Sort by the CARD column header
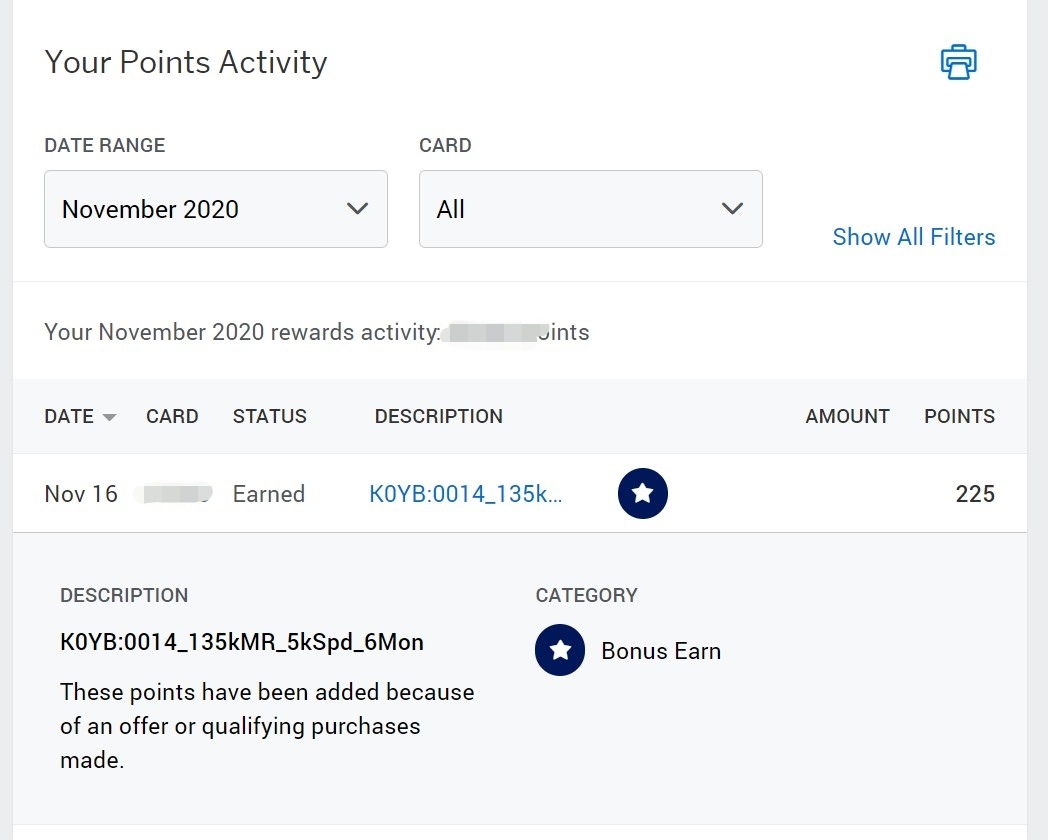Screen dimensions: 1048x840 tap(172, 416)
